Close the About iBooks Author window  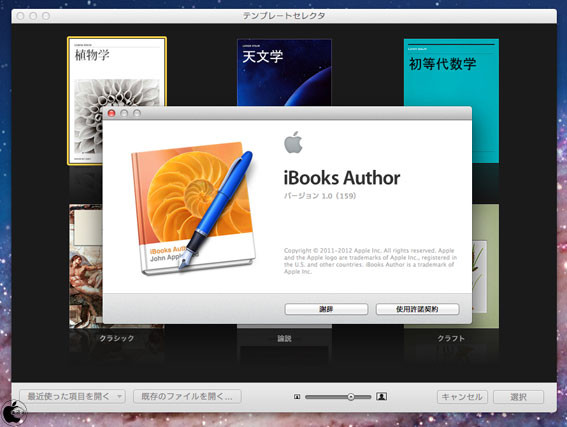[111, 113]
